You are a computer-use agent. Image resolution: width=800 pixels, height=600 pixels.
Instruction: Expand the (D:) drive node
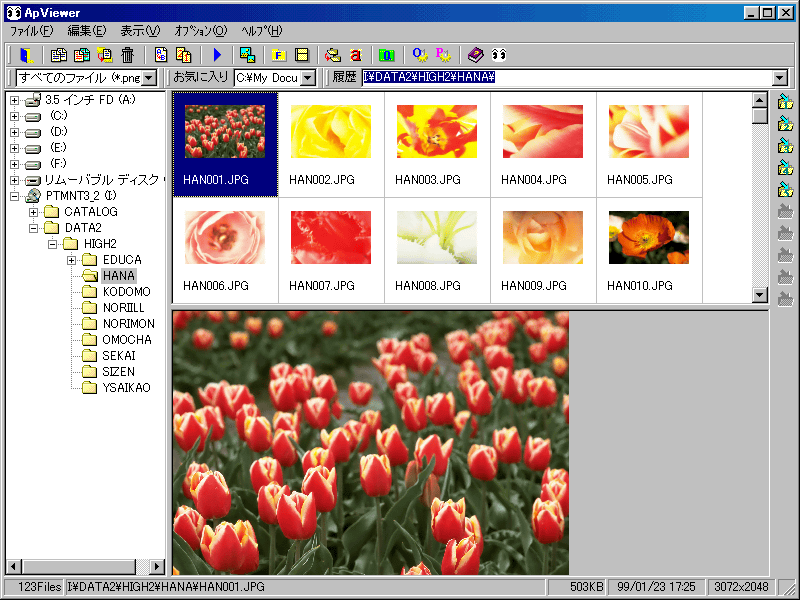(14, 132)
